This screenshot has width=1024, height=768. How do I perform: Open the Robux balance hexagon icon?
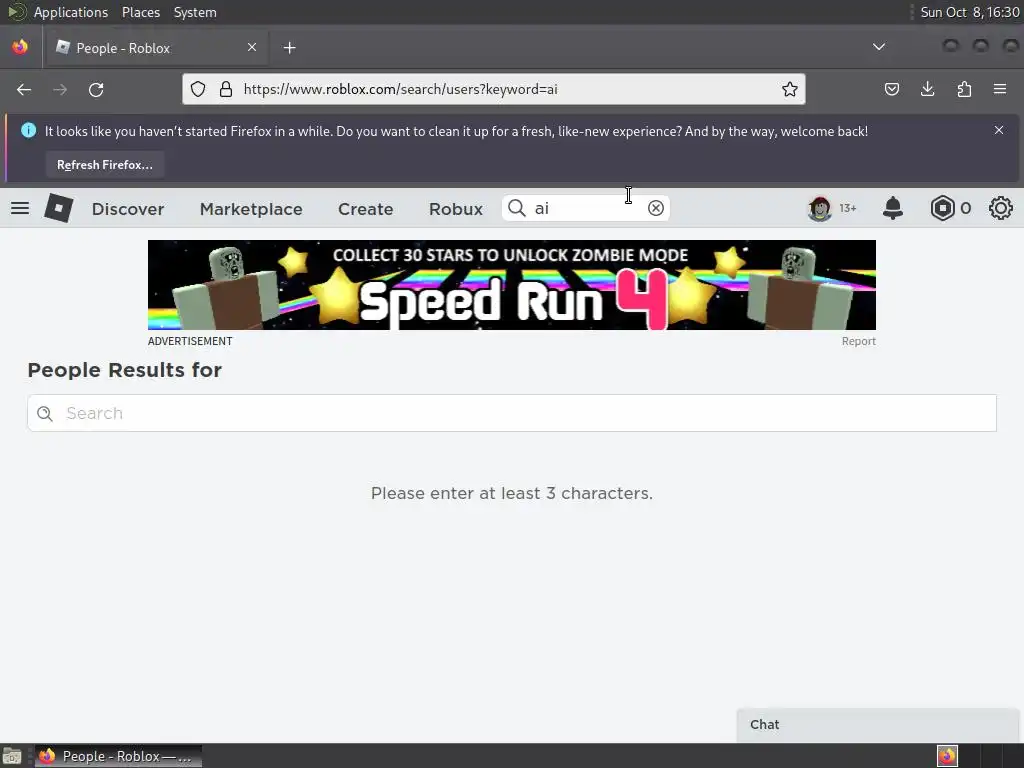tap(942, 208)
